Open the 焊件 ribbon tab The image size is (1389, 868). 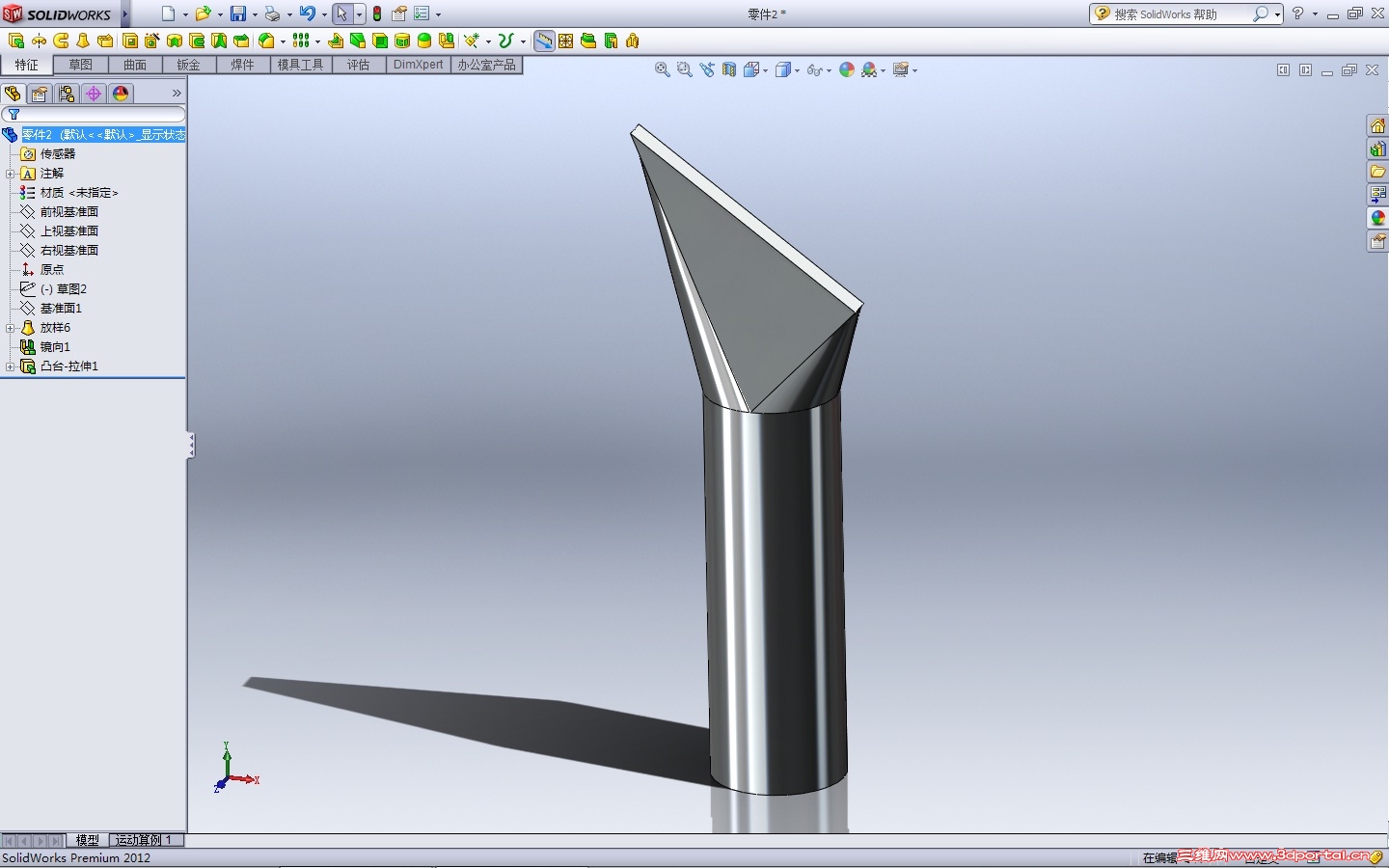tap(242, 65)
